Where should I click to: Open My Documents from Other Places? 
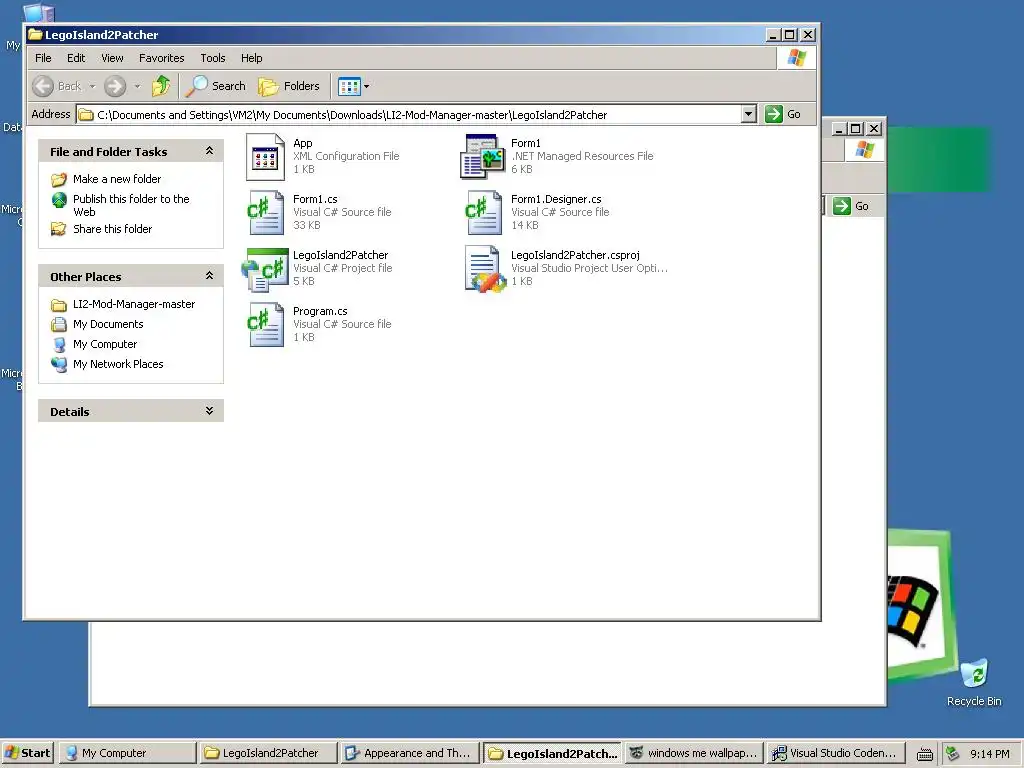[108, 325]
